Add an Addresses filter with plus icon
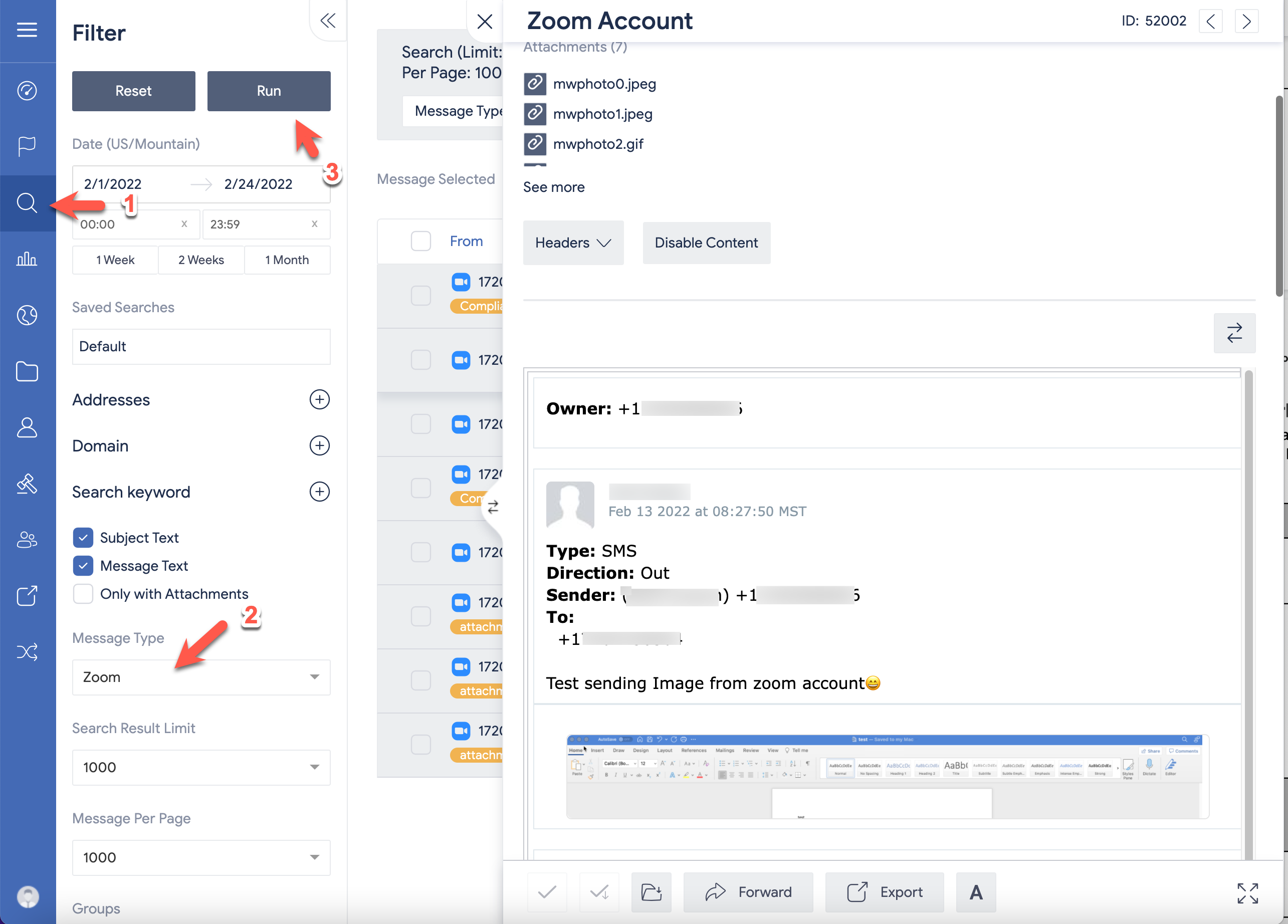This screenshot has height=924, width=1288. click(x=319, y=399)
